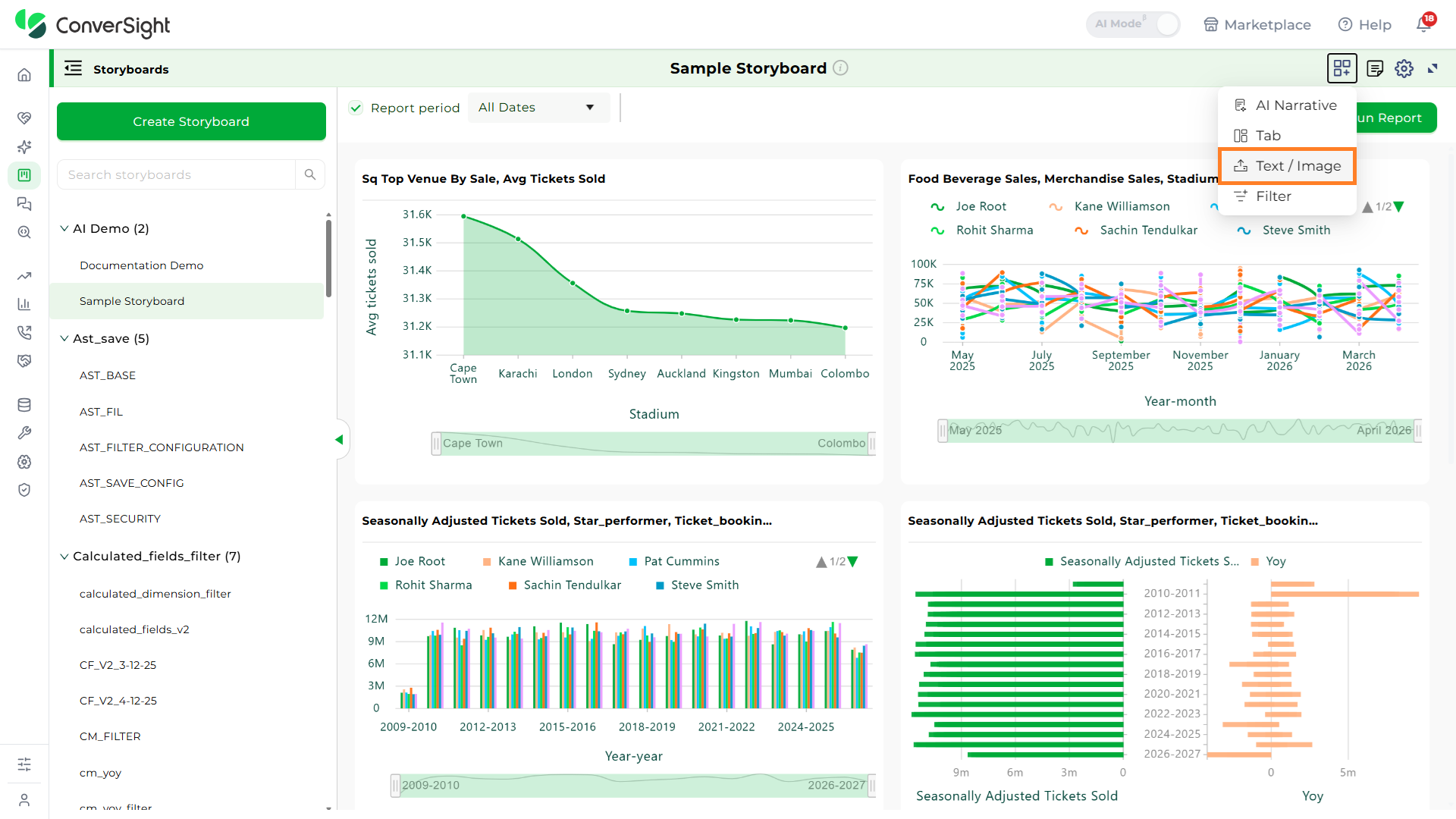Collapse the AI Demo (2) group
The height and width of the screenshot is (819, 1456).
[x=64, y=228]
